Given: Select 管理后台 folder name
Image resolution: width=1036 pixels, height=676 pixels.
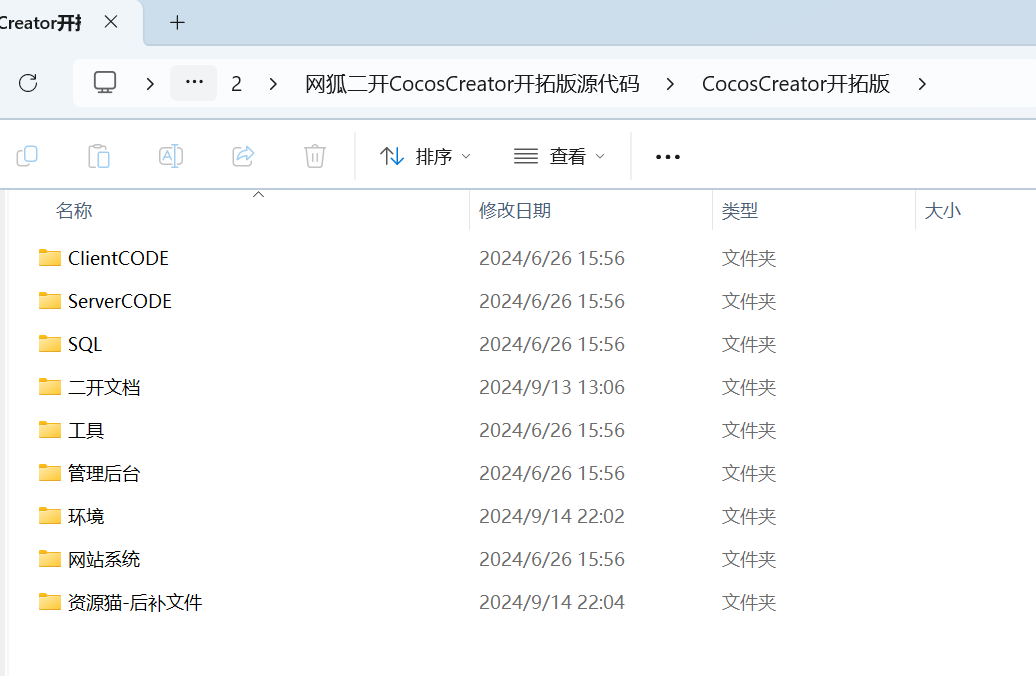Looking at the screenshot, I should (x=104, y=473).
